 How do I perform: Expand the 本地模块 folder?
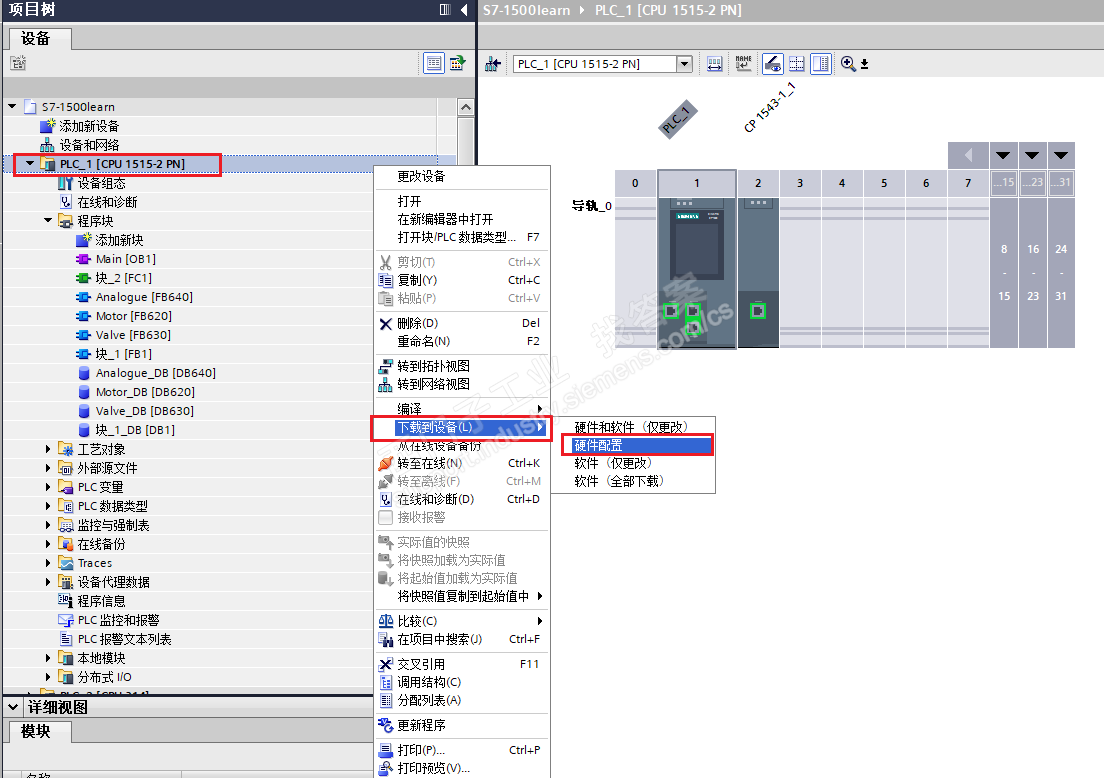tap(48, 658)
